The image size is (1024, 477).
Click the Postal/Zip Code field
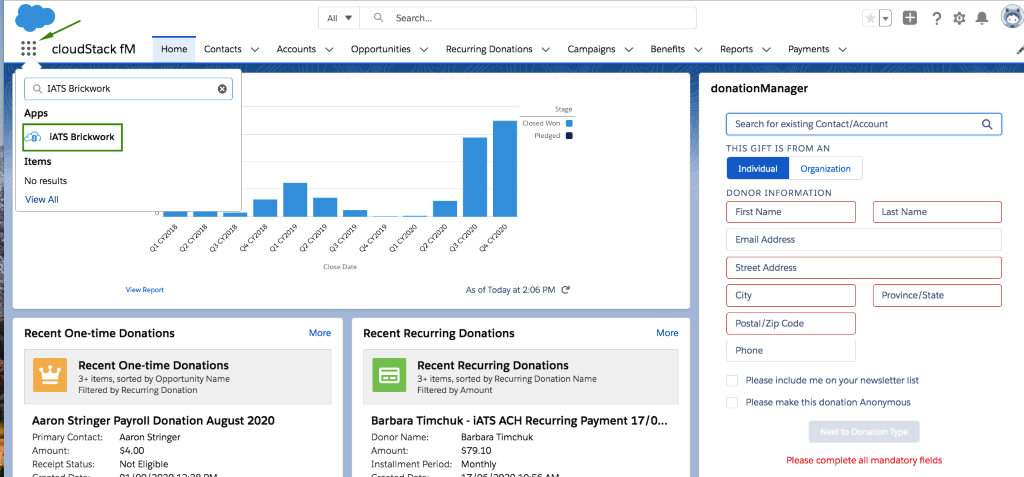(791, 323)
